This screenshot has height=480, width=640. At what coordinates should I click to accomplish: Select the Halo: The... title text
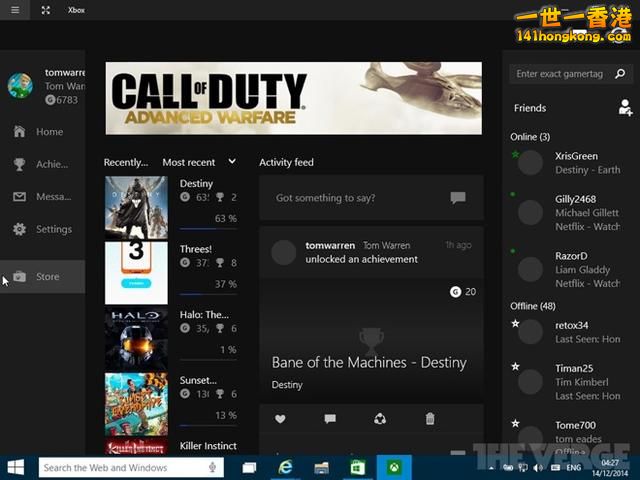(204, 315)
